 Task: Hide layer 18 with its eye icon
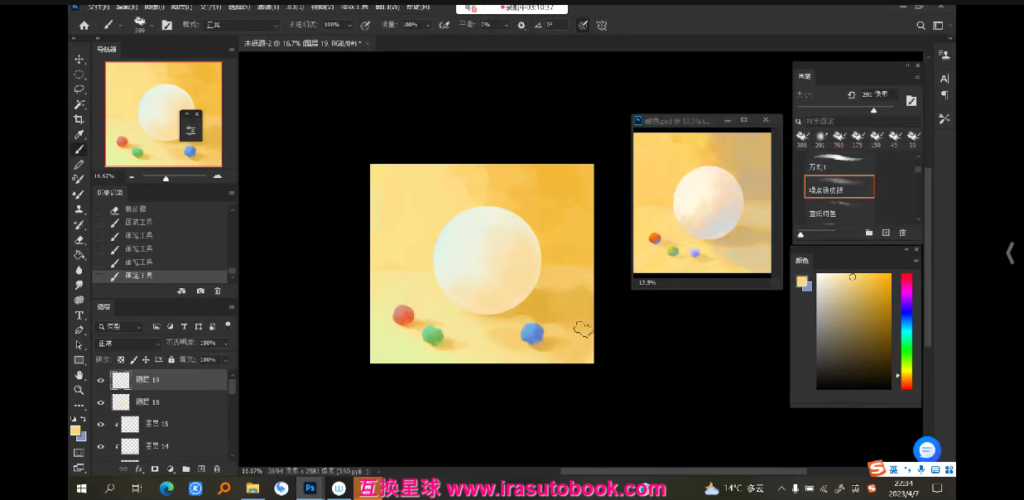[x=101, y=402]
